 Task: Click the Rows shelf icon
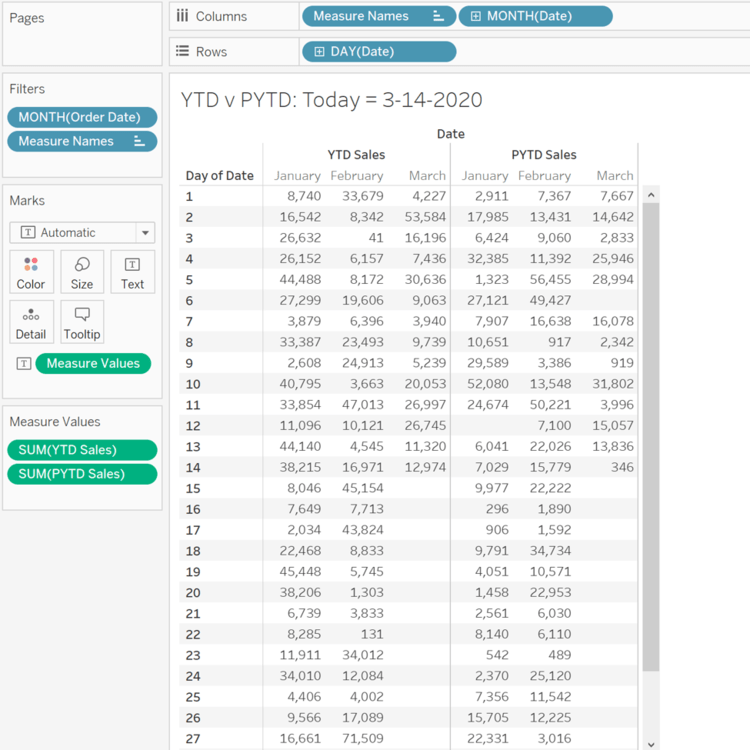pos(182,51)
